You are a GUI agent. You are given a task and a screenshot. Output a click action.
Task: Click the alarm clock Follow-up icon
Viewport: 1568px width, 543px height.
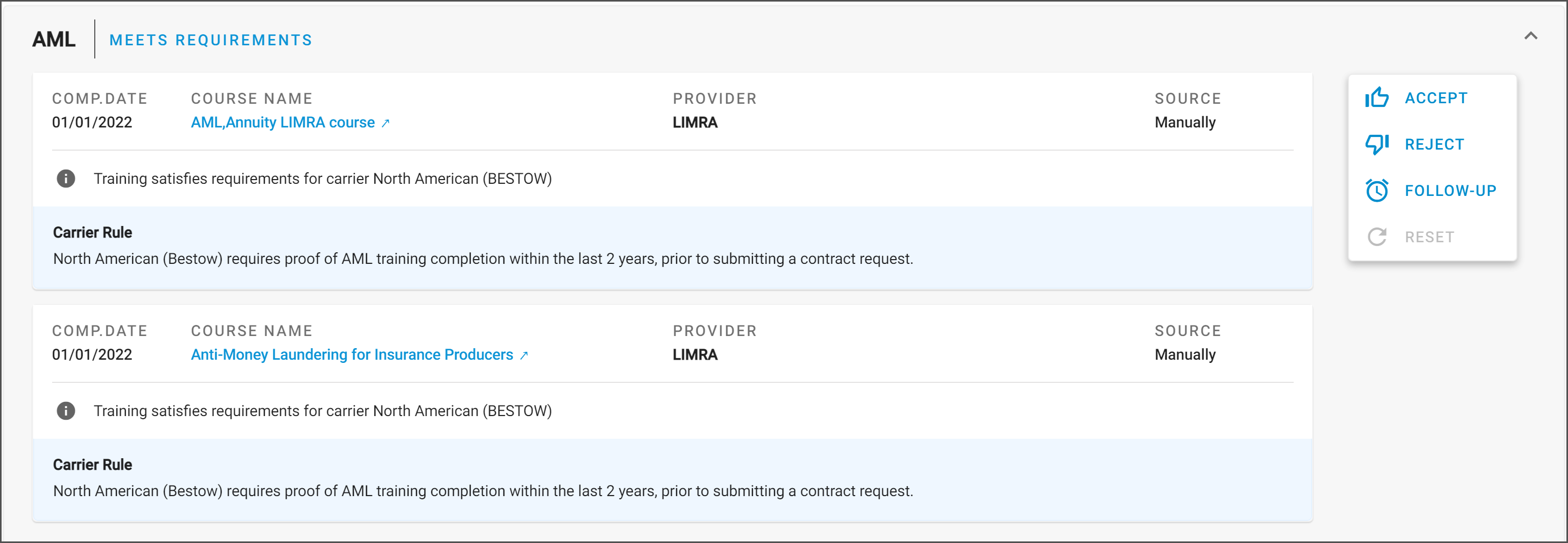(x=1376, y=191)
